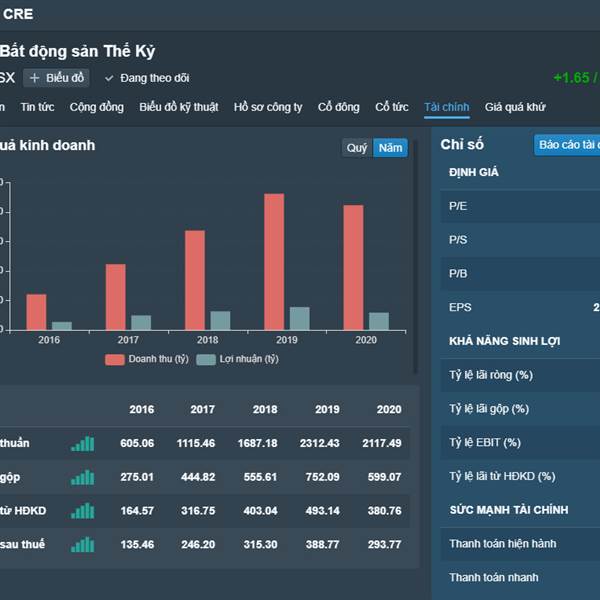Image resolution: width=600 pixels, height=600 pixels.
Task: Click the chart panel vertical scrollbar
Action: pyautogui.click(x=415, y=256)
